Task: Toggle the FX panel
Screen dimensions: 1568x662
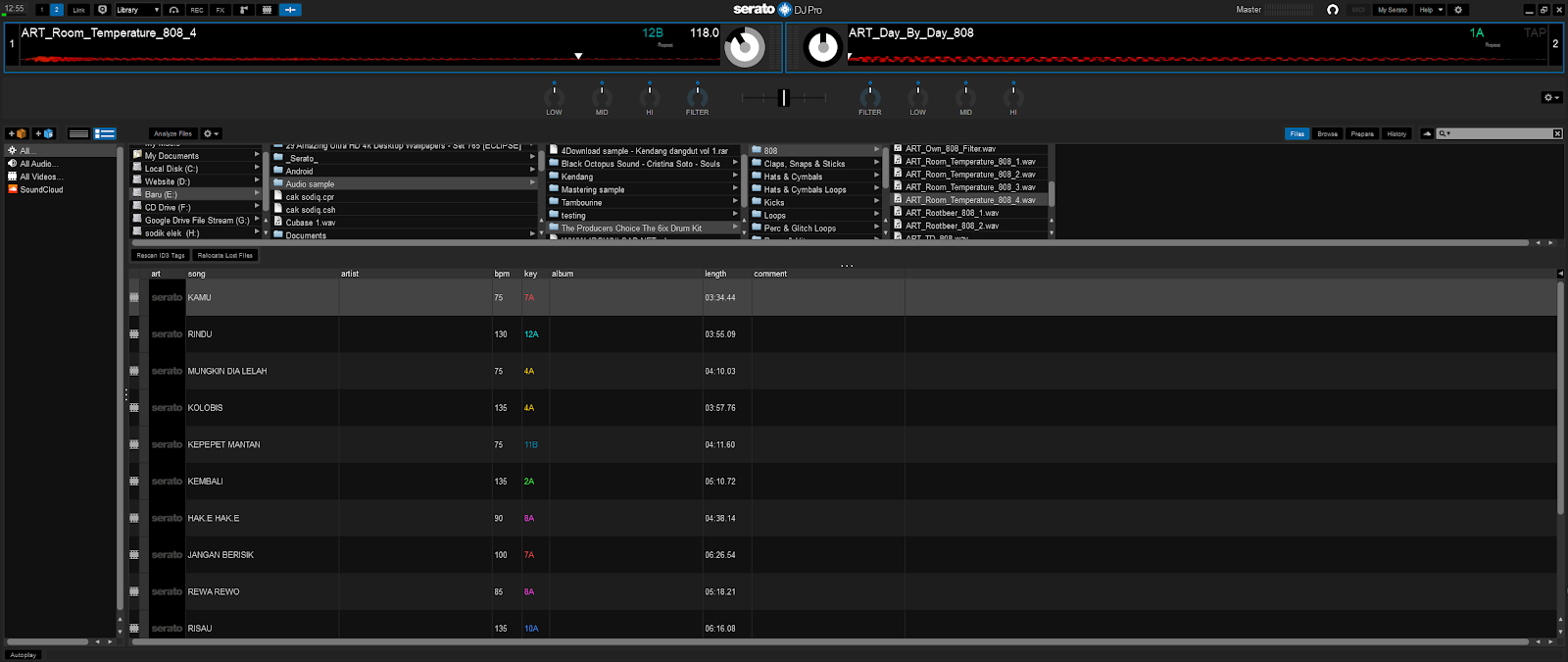Action: [220, 10]
